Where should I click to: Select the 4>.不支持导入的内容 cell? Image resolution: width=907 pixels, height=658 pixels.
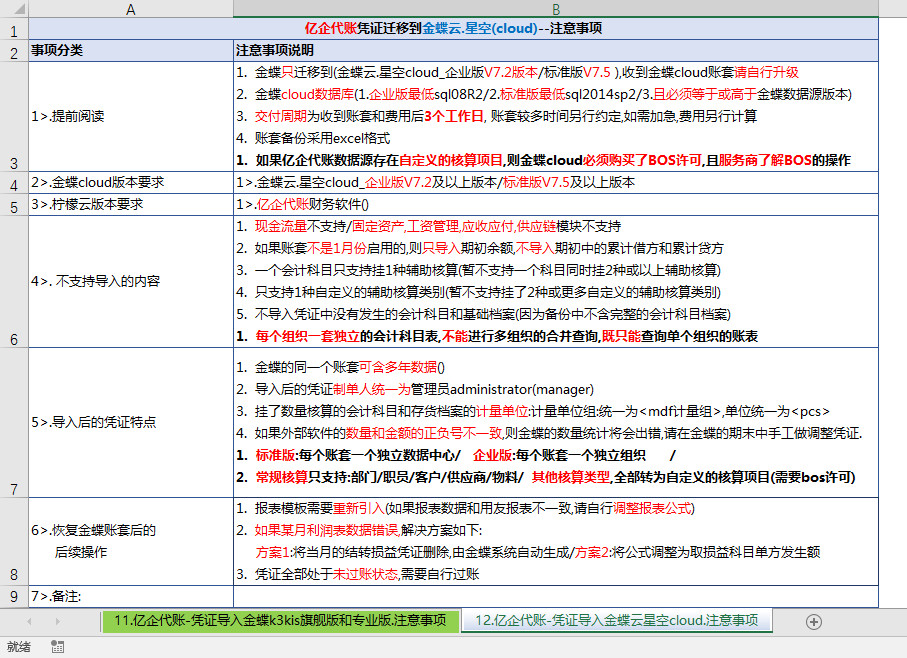130,281
